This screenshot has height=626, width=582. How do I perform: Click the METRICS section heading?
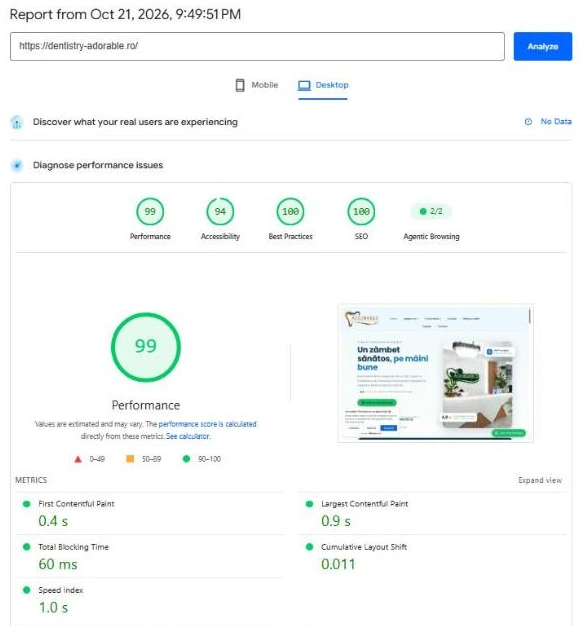[31, 480]
